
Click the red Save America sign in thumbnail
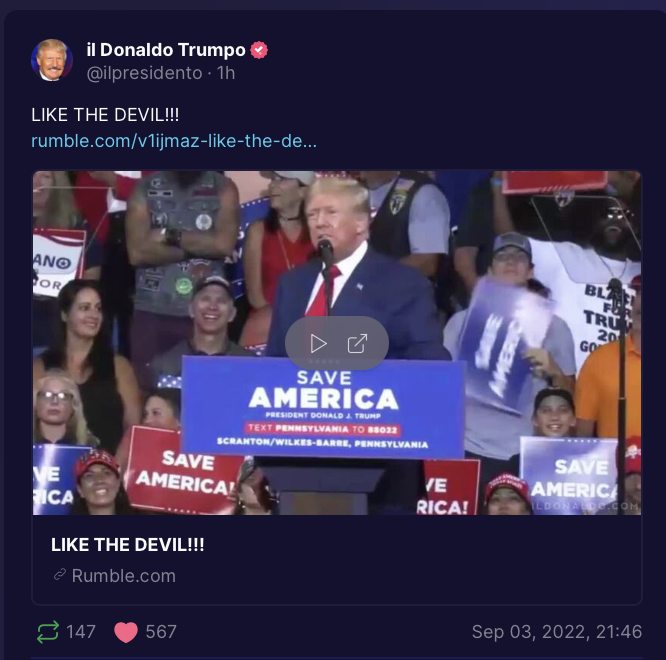tap(183, 471)
